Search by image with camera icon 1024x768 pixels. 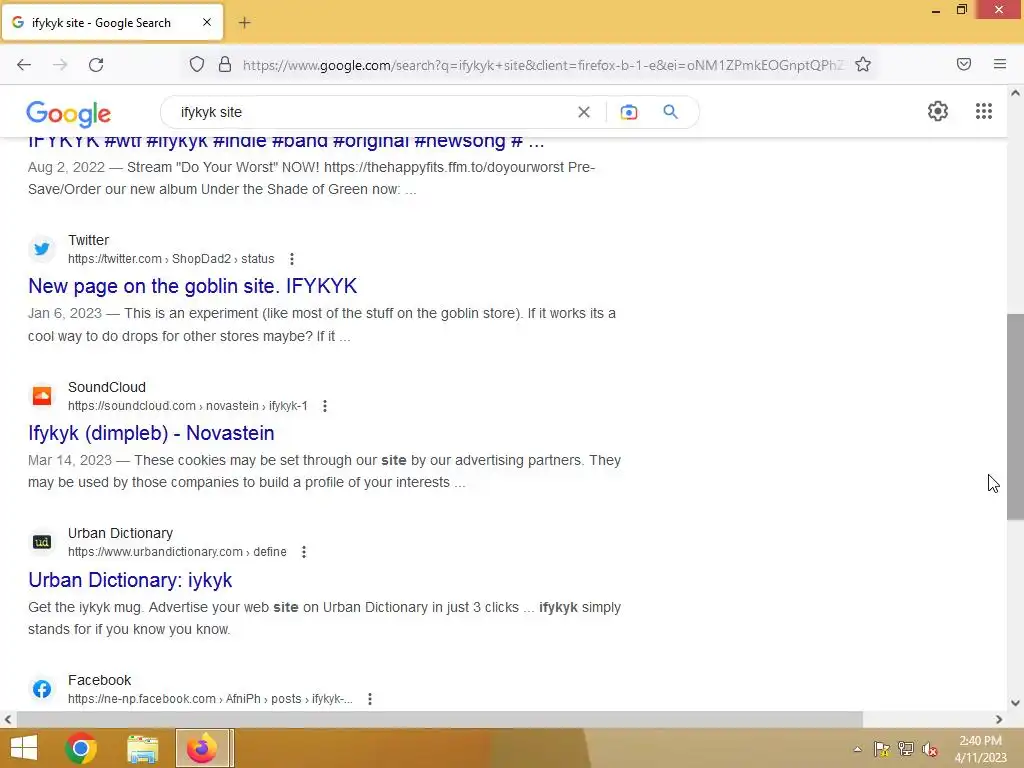628,112
